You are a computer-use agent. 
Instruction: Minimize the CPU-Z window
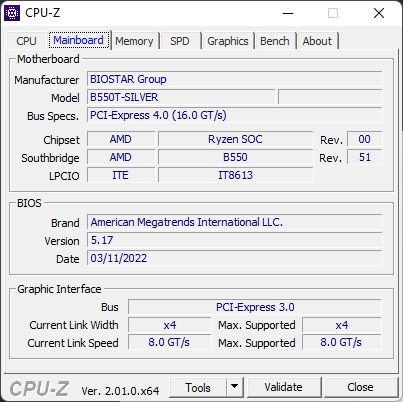[288, 13]
